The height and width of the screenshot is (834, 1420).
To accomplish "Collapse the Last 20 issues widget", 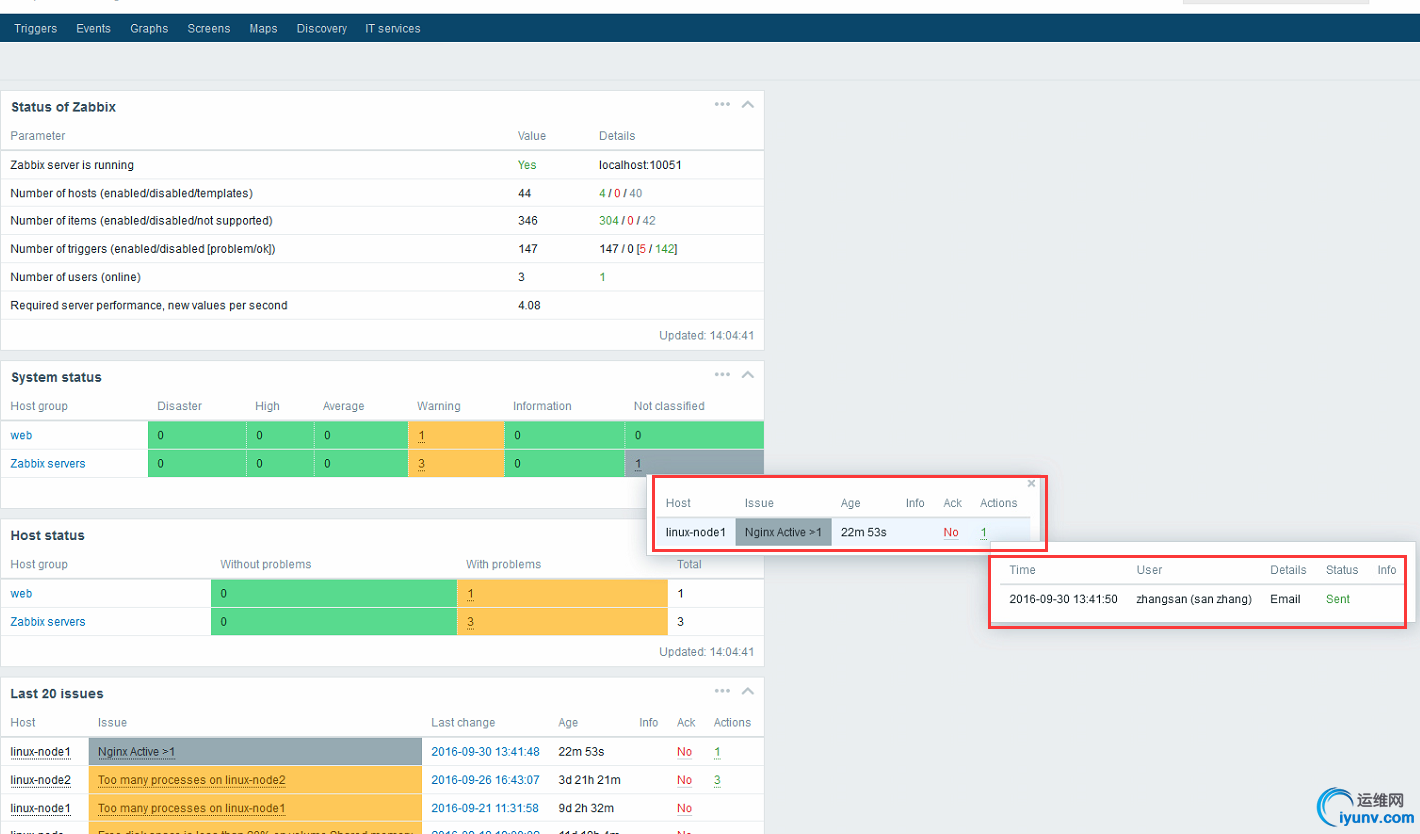I will (747, 691).
